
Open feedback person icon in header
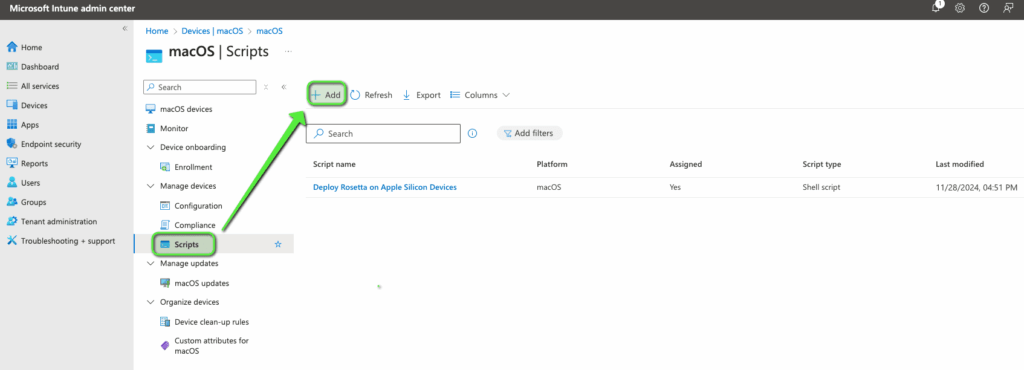tap(1008, 8)
